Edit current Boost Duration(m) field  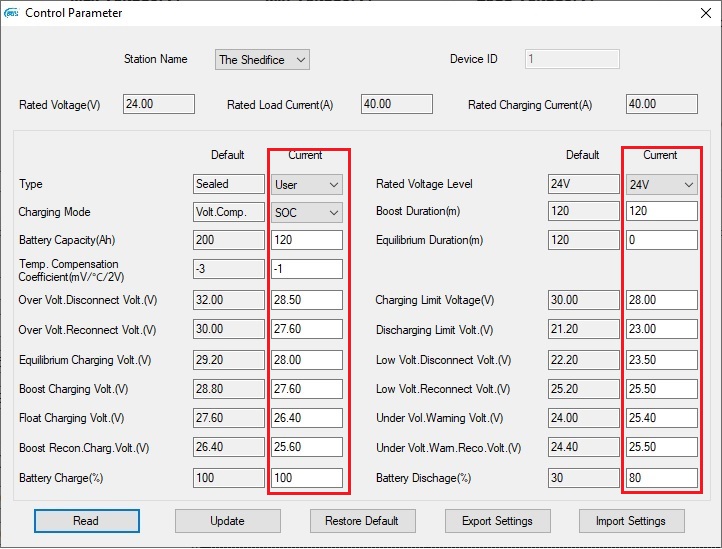coord(662,211)
